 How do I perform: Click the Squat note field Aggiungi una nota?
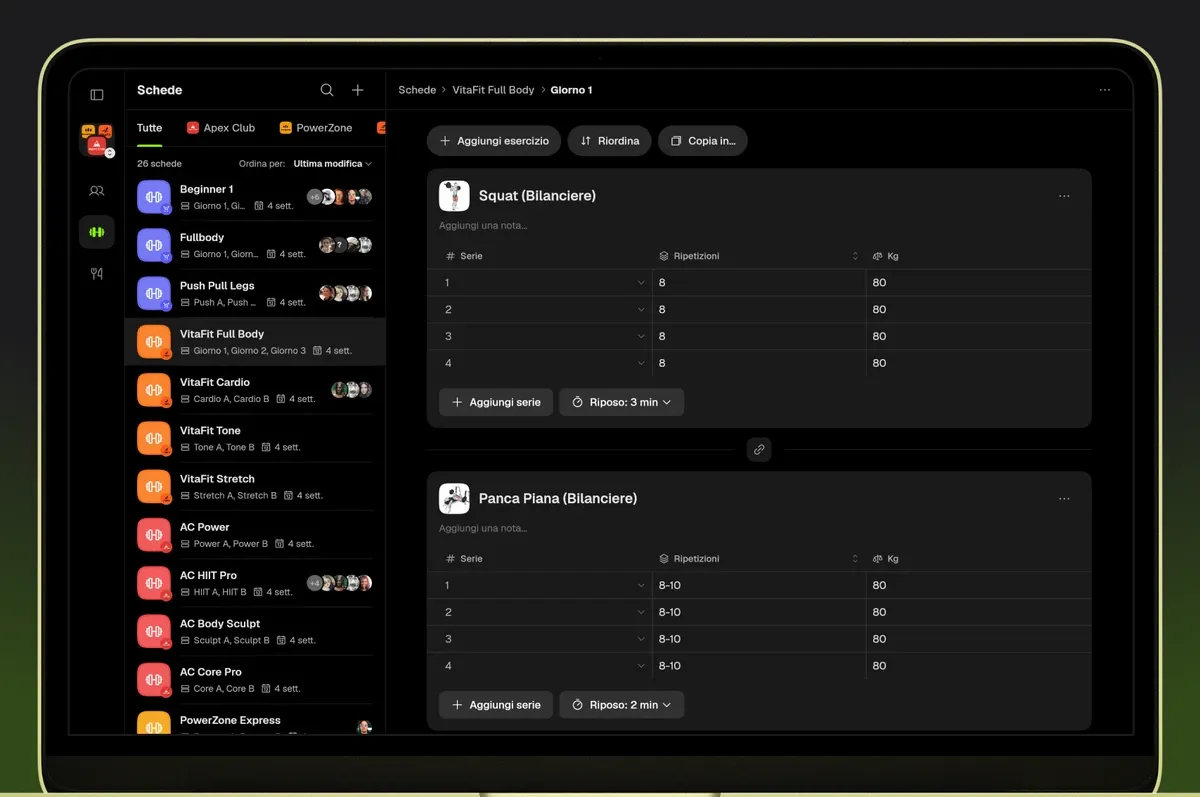(x=483, y=226)
